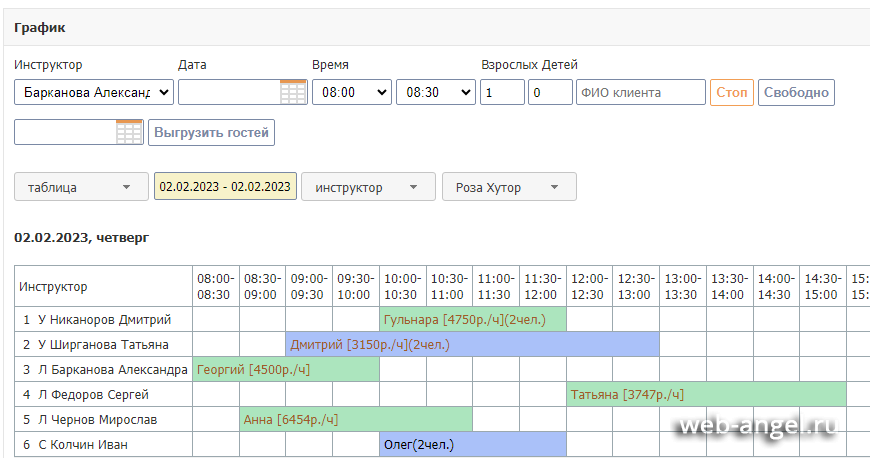The image size is (870, 458).
Task: Open the Роза Хутор location dropdown
Action: coord(509,187)
